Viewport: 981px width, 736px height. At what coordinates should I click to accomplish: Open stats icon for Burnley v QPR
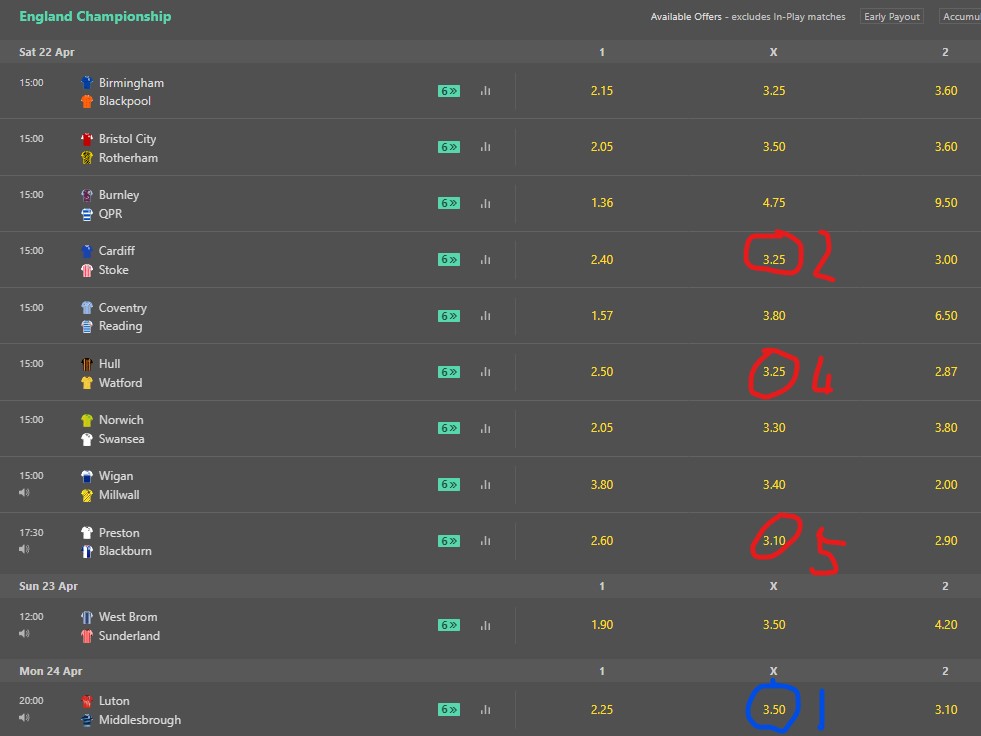tap(485, 203)
